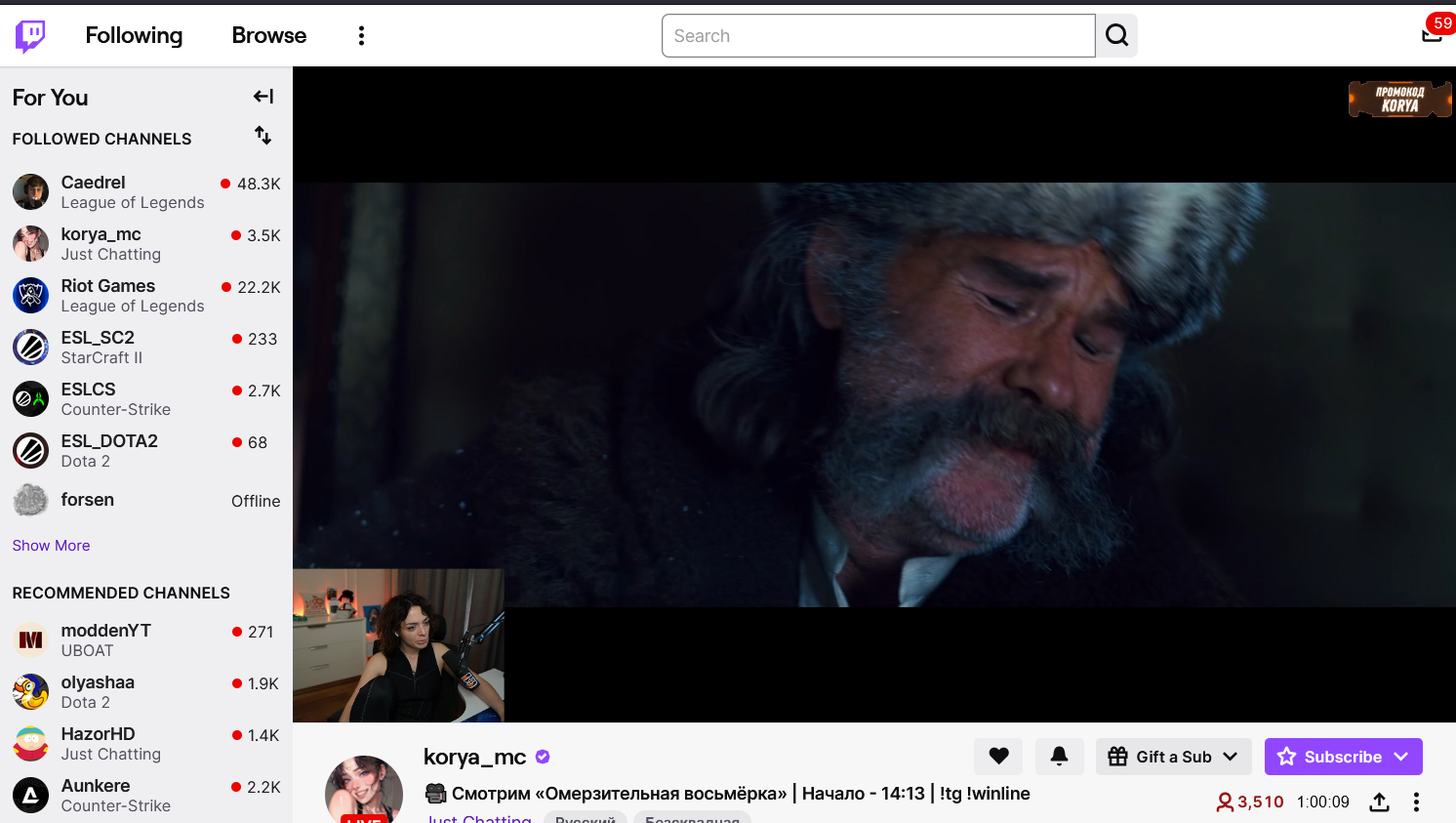Click the 3,510 viewer count
The image size is (1456, 823).
[x=1250, y=802]
